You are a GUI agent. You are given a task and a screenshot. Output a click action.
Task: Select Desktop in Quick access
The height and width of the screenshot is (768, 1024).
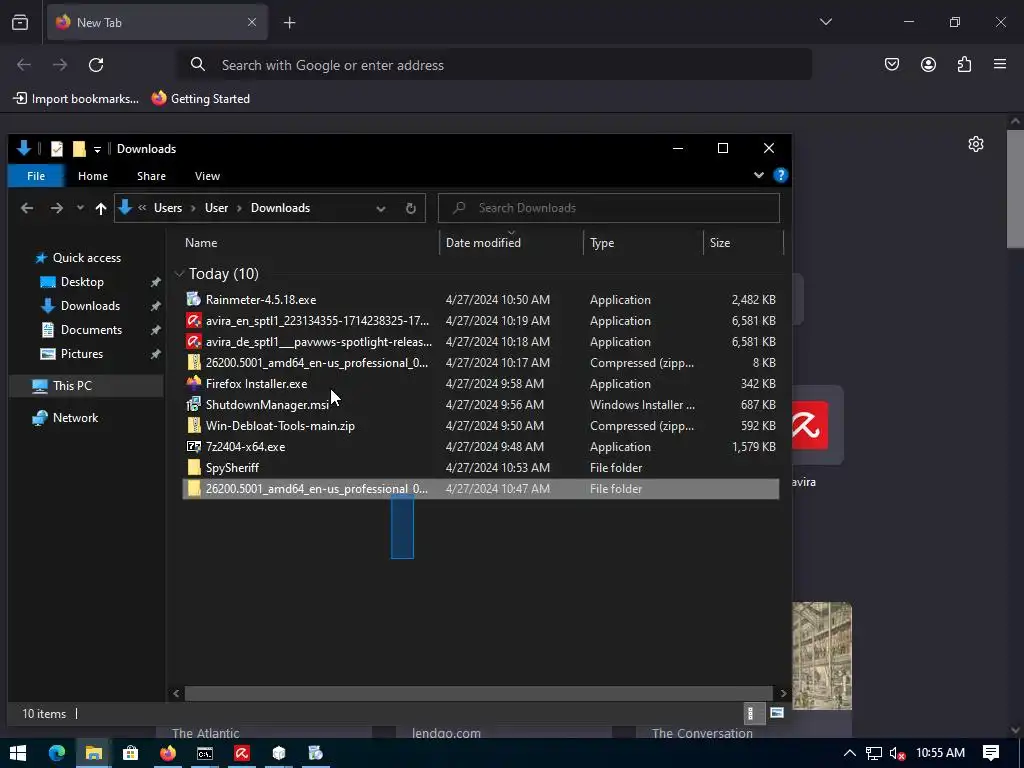click(x=82, y=282)
